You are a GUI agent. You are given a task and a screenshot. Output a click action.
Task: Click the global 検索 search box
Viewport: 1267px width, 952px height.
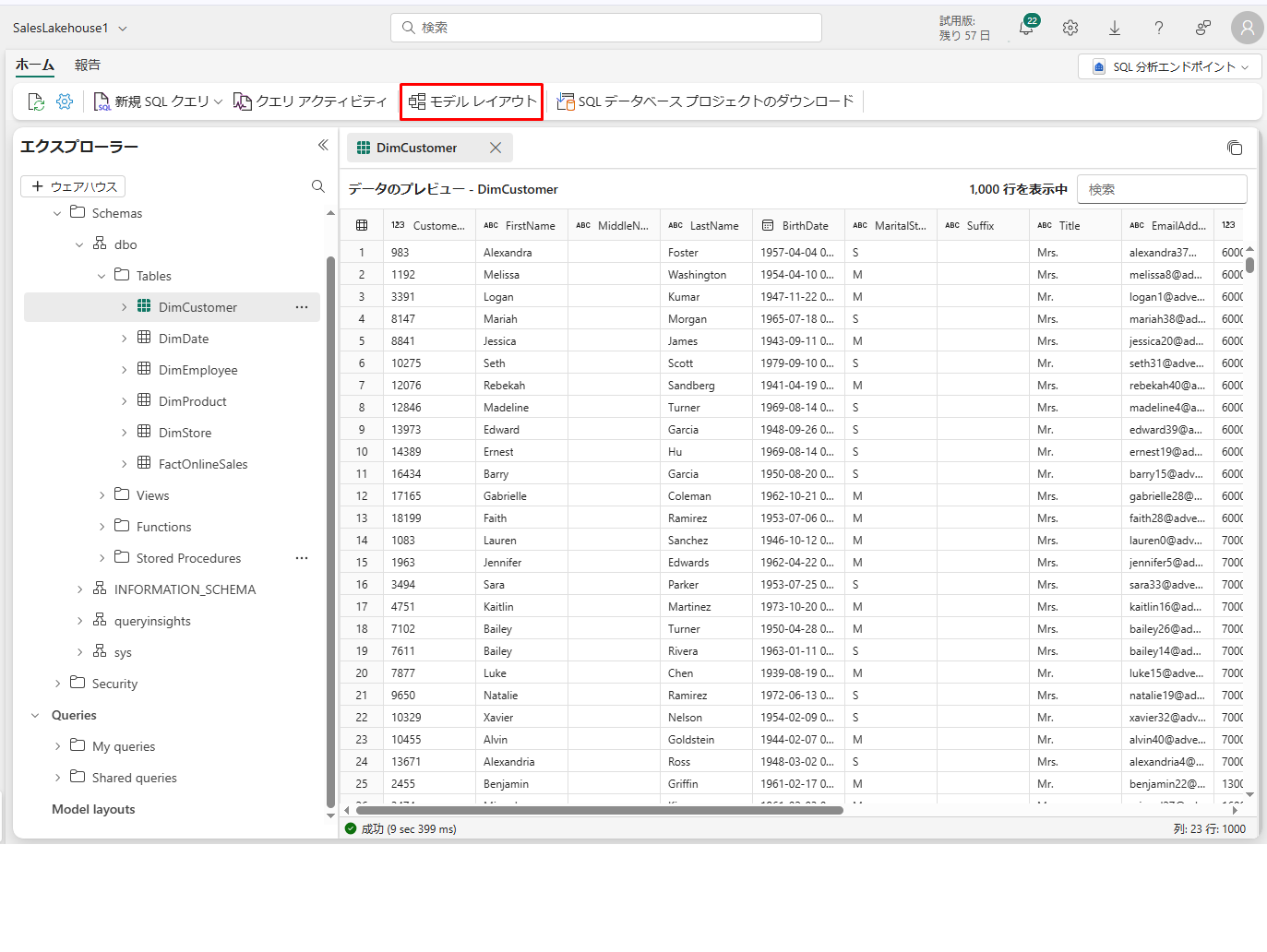pos(606,28)
